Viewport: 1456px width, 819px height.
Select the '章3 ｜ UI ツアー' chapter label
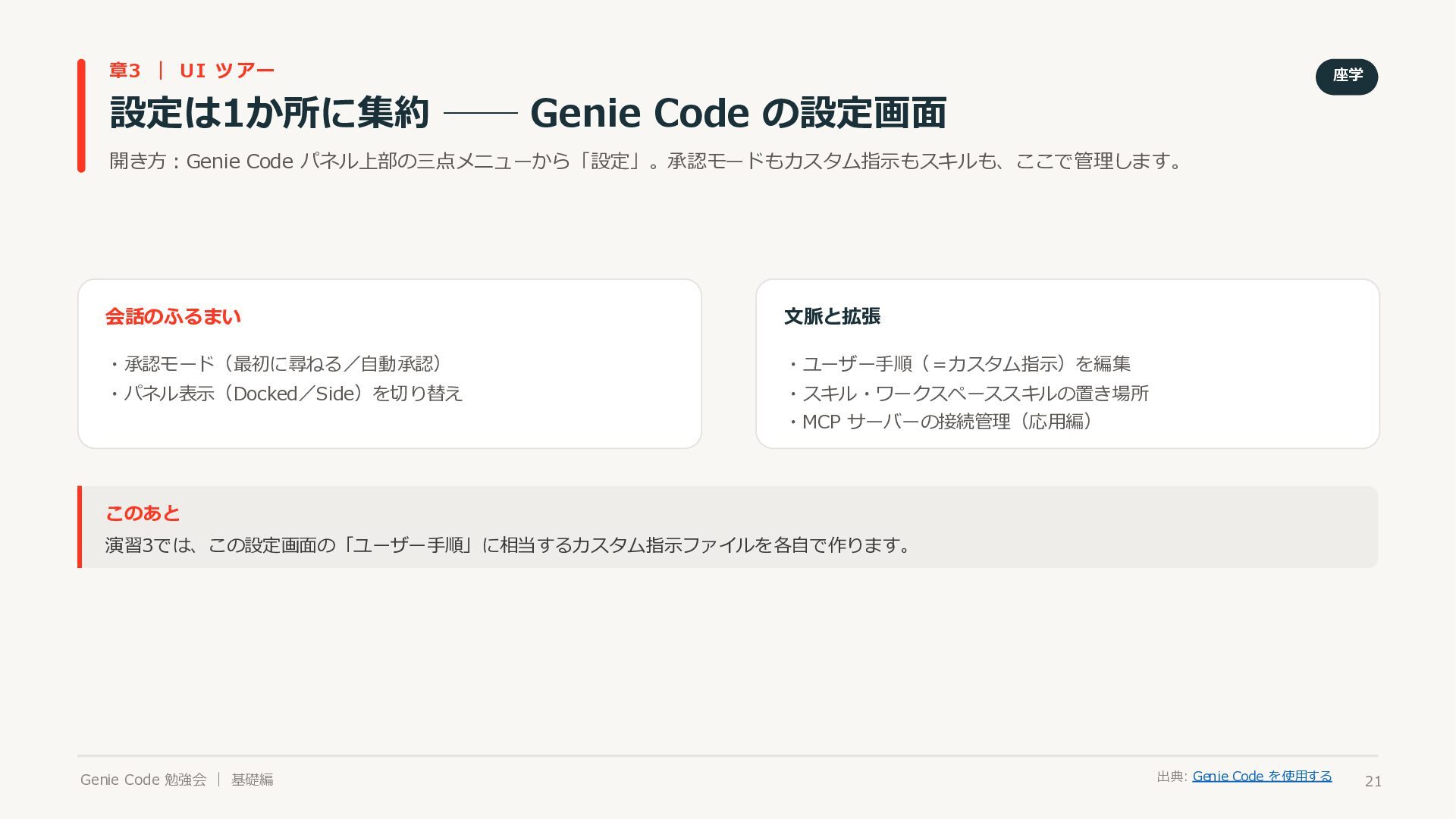coord(192,71)
